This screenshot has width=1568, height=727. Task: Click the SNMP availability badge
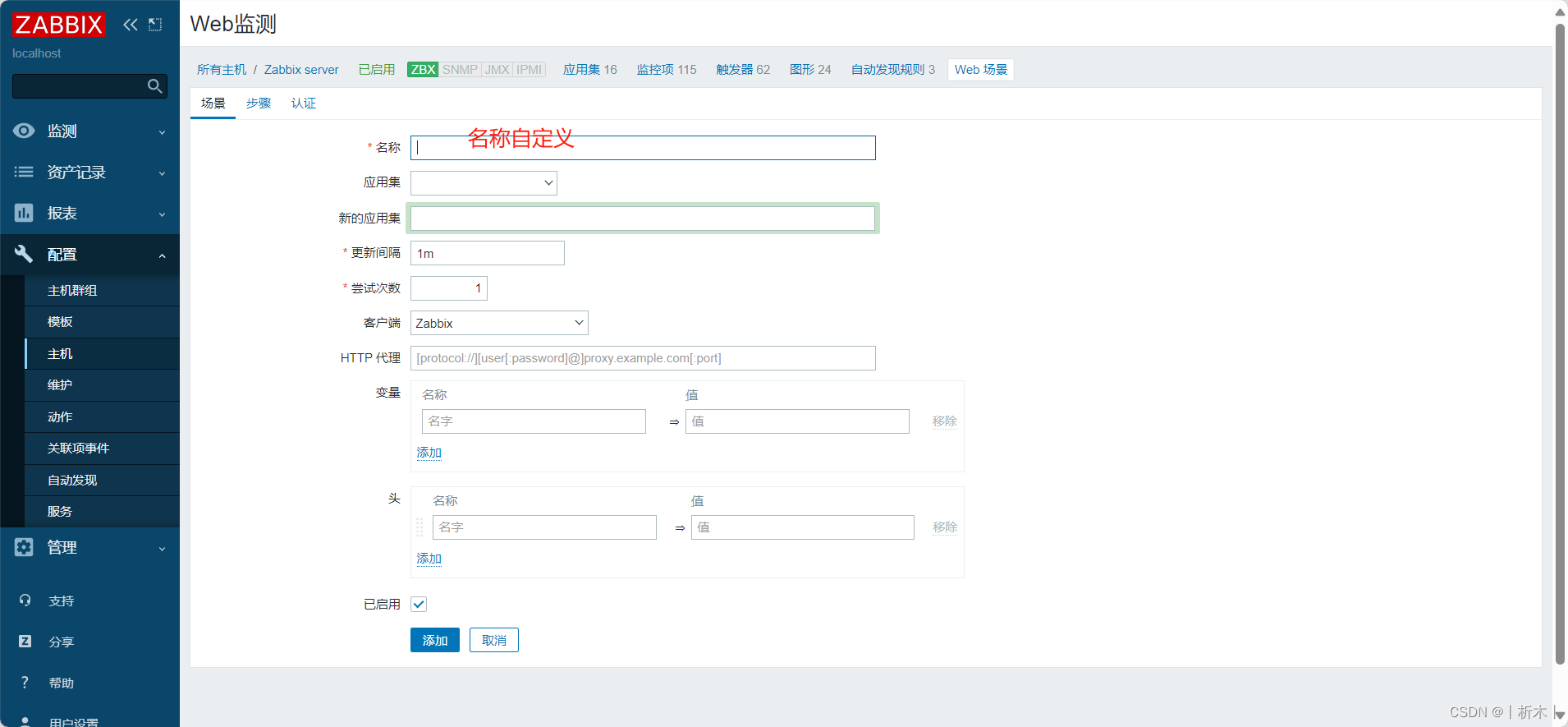(x=460, y=70)
